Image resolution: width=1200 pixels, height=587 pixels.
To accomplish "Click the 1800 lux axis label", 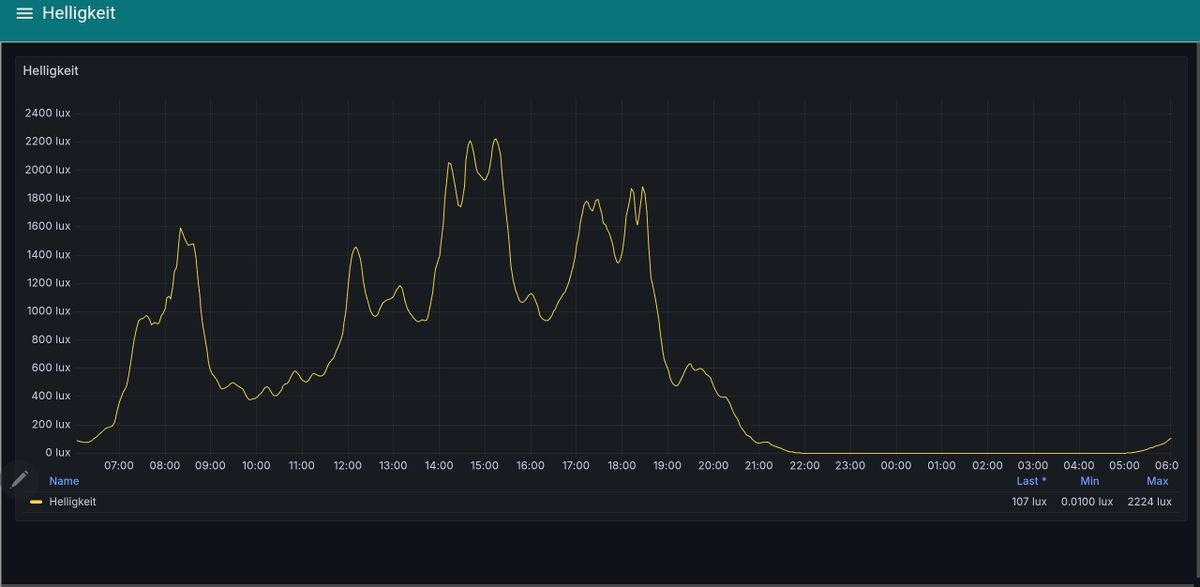I will 48,198.
